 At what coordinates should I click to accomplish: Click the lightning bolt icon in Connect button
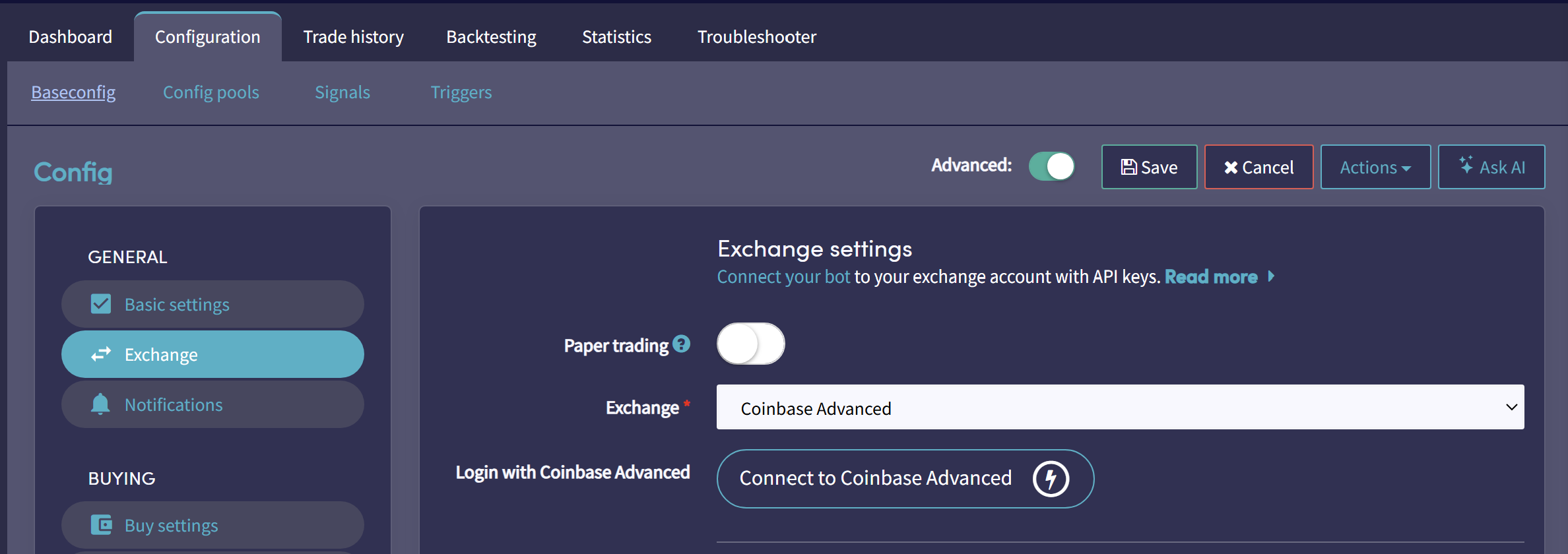click(x=1051, y=479)
